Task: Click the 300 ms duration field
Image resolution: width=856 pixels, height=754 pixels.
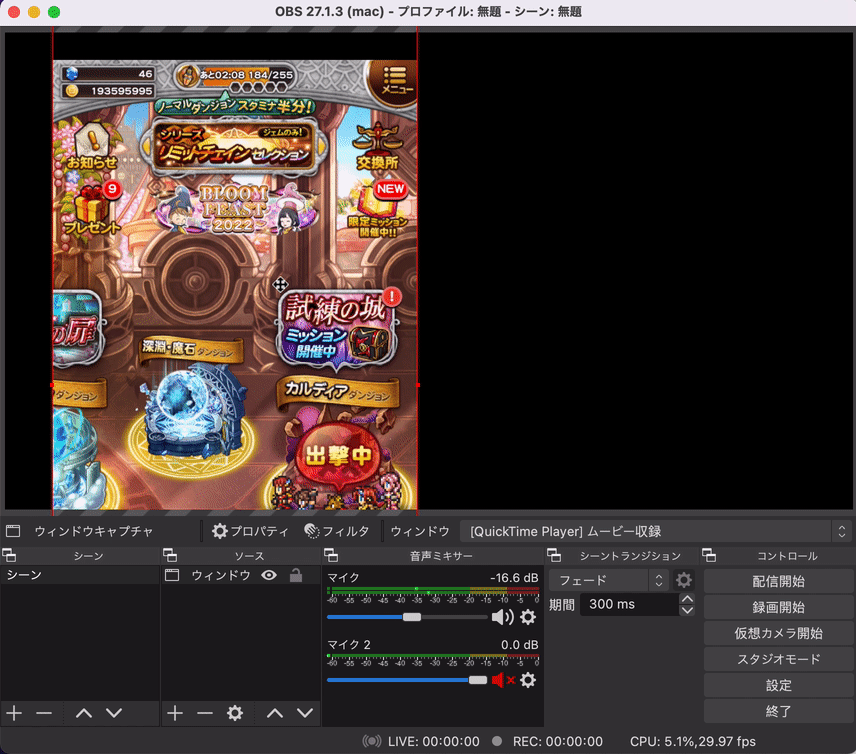Action: click(x=629, y=604)
